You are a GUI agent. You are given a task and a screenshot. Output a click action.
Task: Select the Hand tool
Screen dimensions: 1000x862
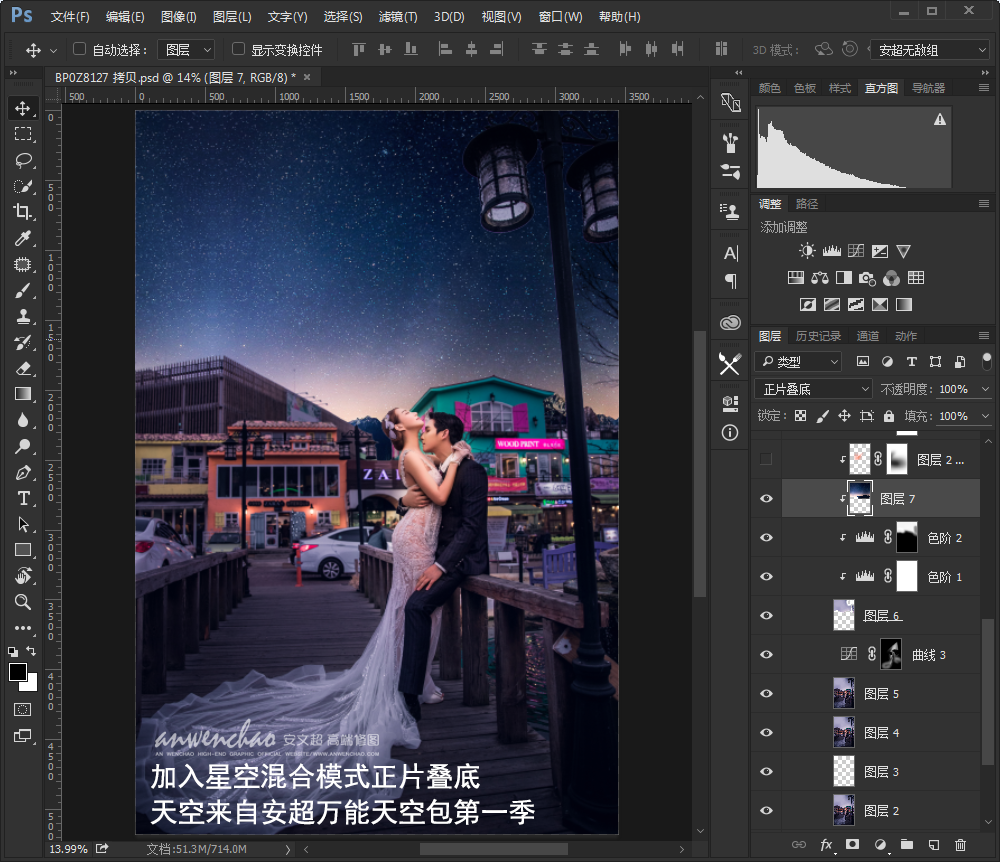tap(23, 576)
